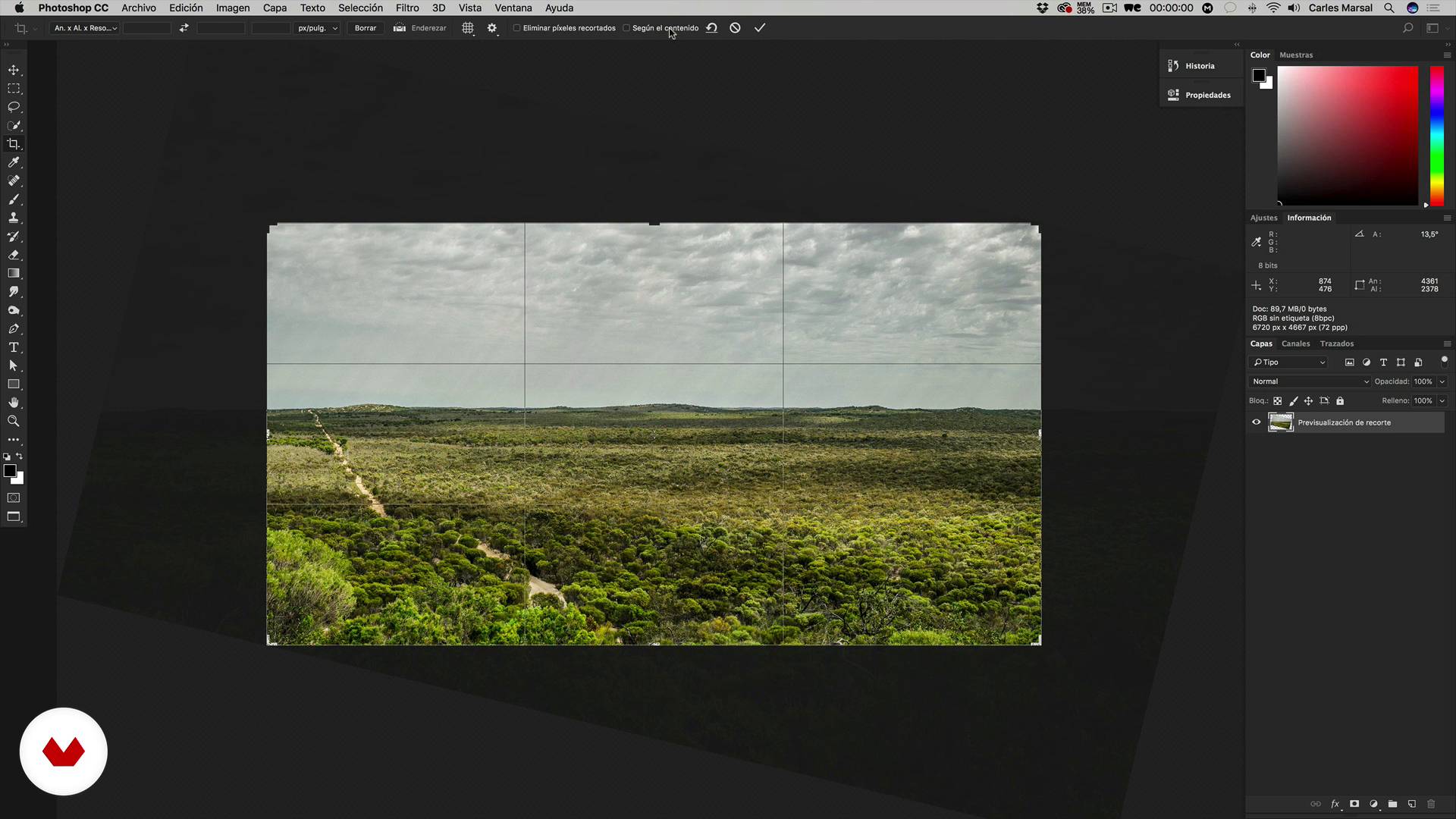Select the Brush tool

14,199
